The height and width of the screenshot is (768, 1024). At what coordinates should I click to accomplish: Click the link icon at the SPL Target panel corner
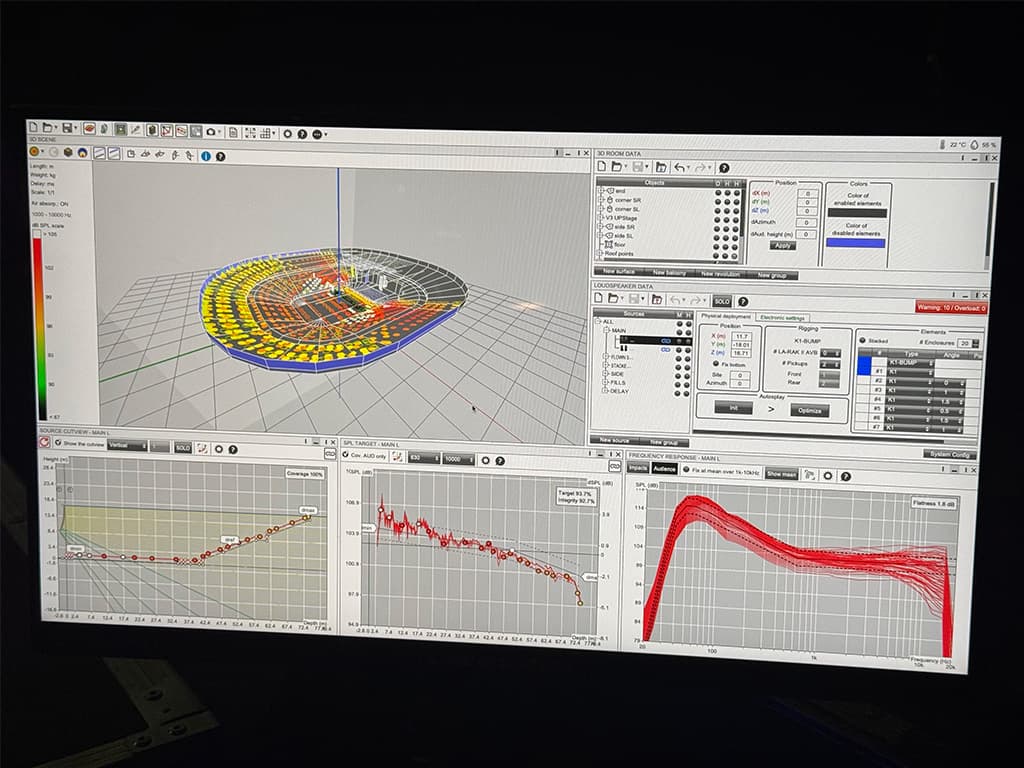613,466
